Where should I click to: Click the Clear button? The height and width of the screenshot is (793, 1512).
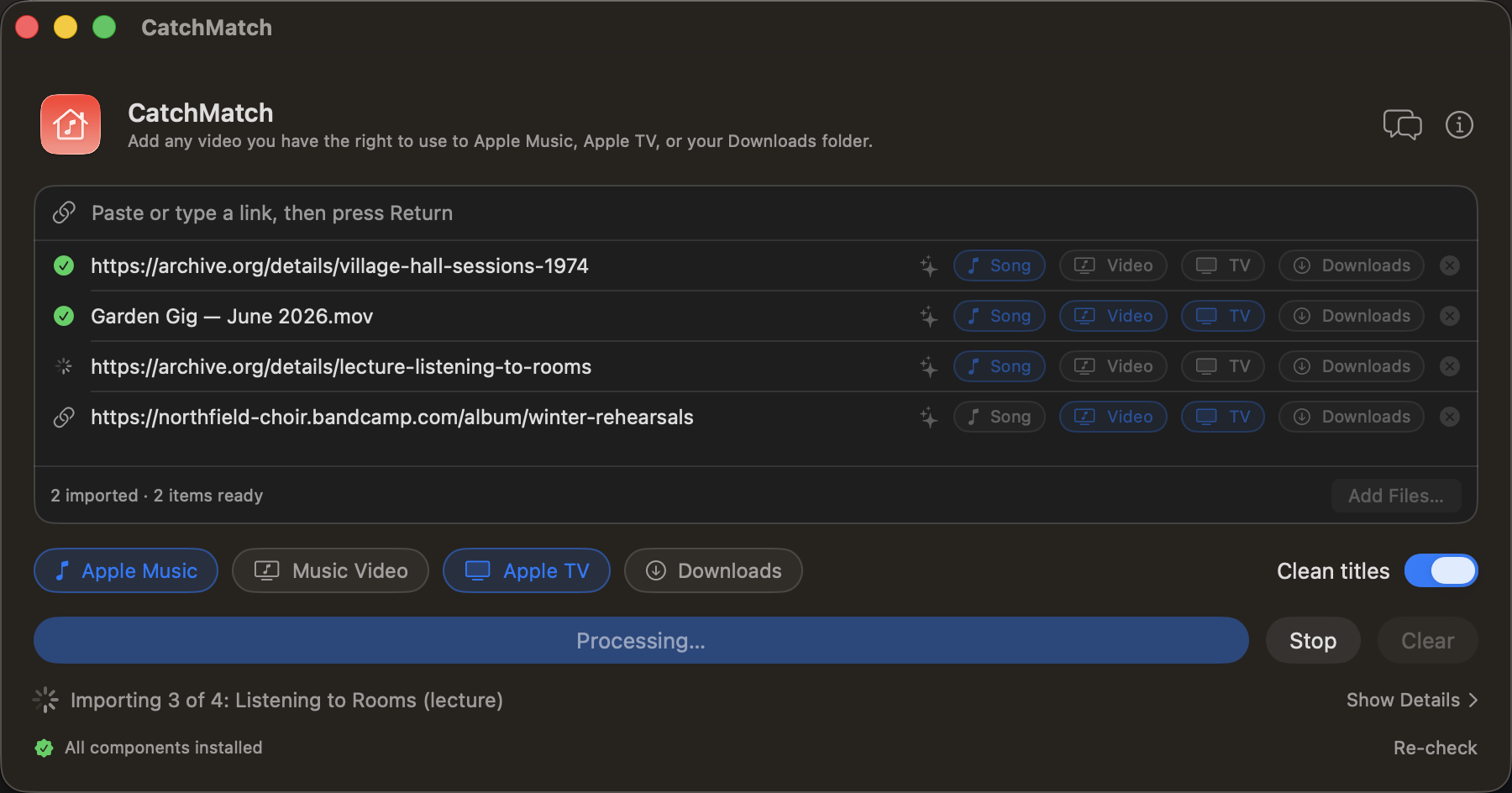click(1428, 640)
